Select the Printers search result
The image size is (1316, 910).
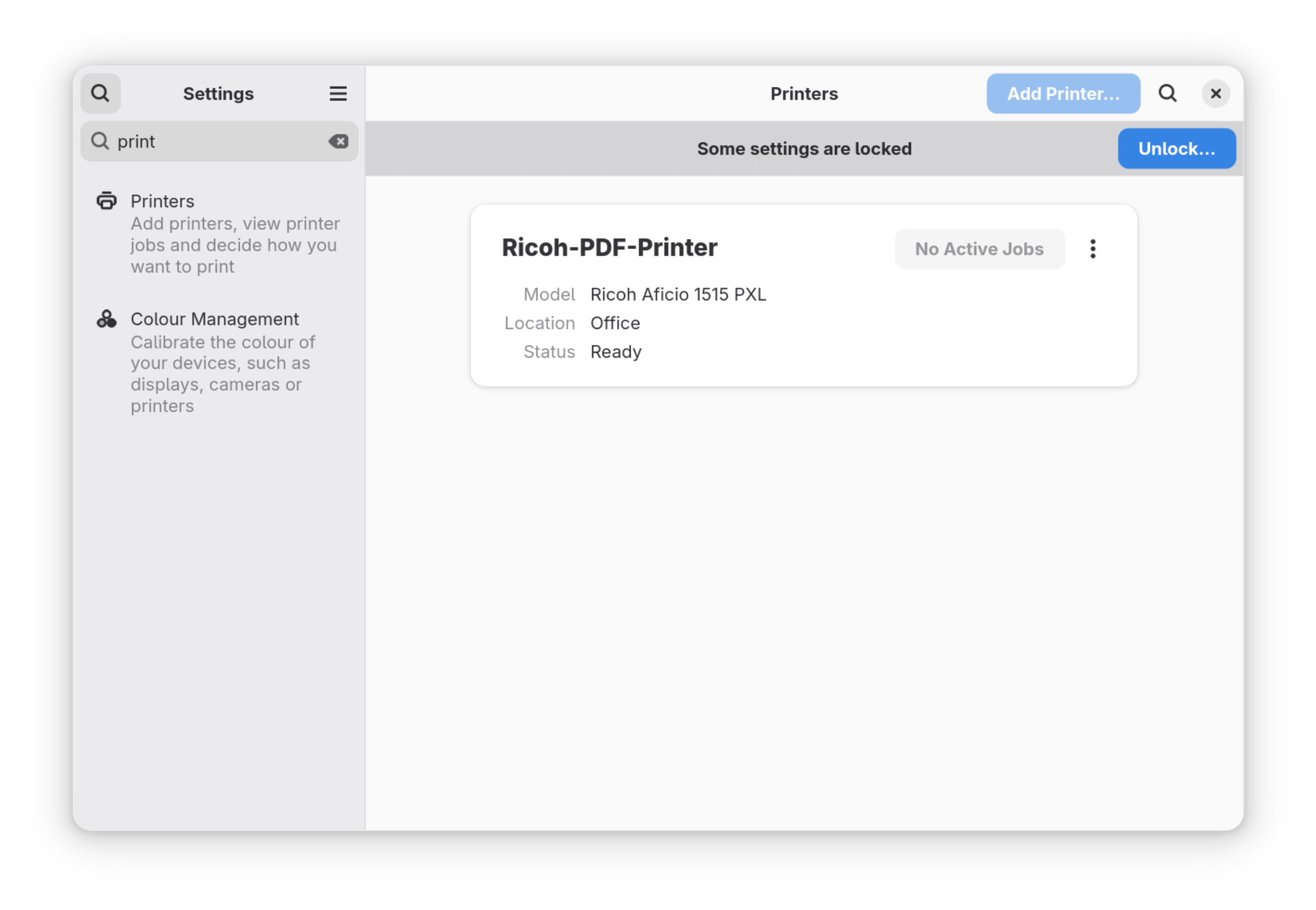point(219,233)
